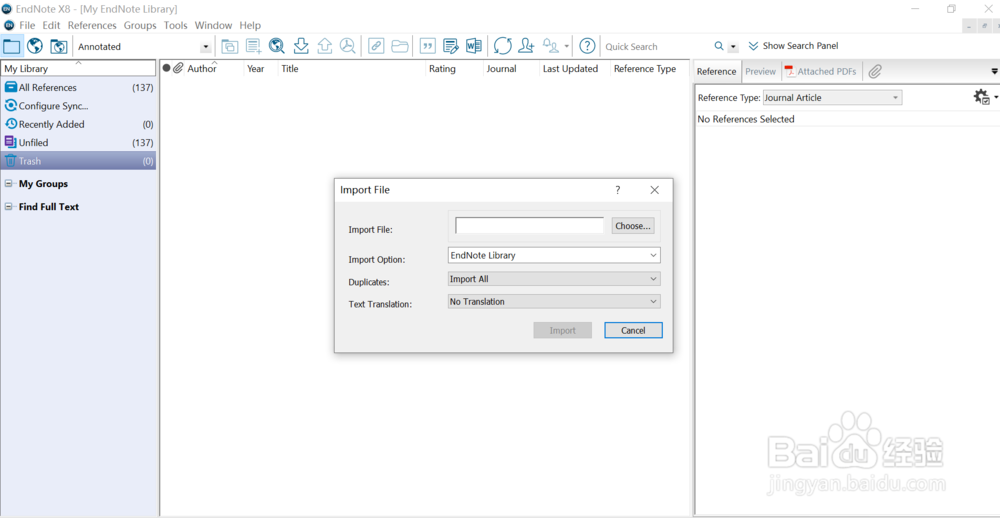Click the Export upload arrow icon
Screen dimensions: 1000x518
pyautogui.click(x=325, y=46)
